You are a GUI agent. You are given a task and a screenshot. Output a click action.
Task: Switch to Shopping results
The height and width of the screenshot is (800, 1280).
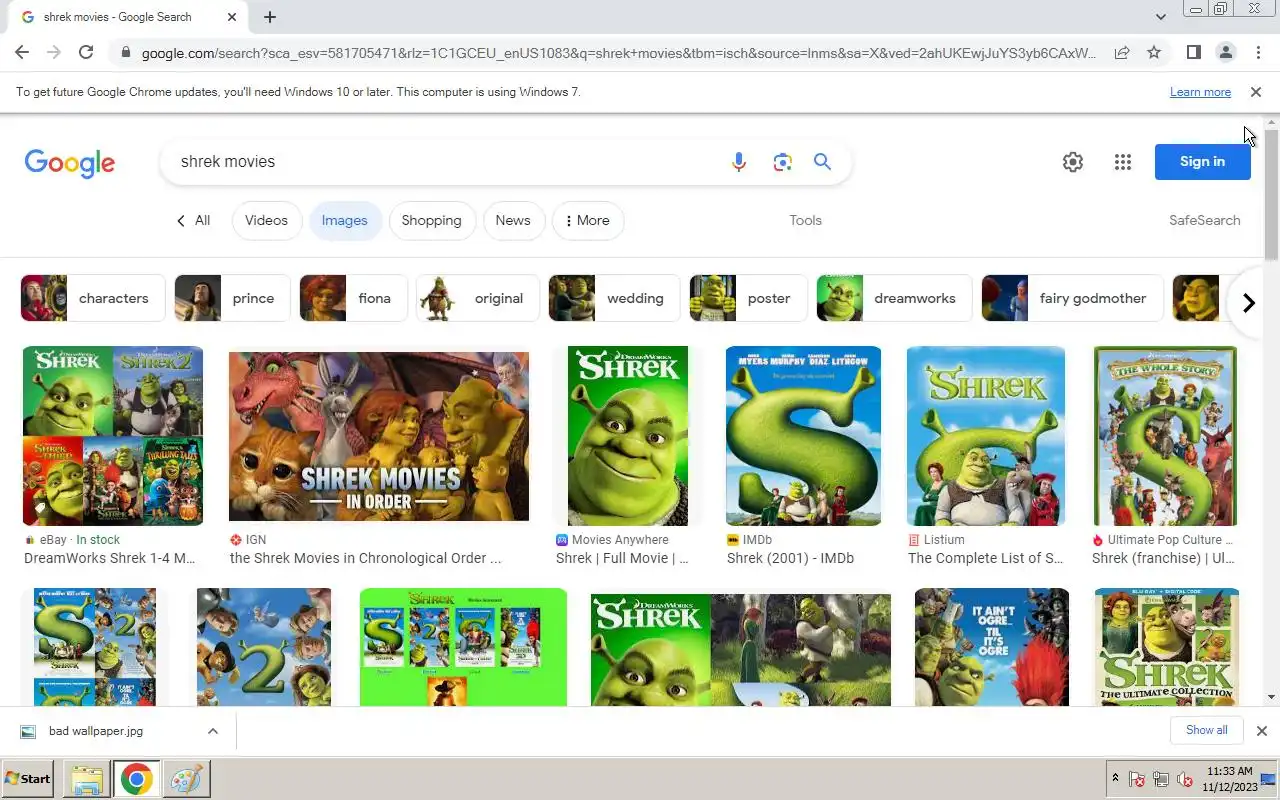[431, 221]
